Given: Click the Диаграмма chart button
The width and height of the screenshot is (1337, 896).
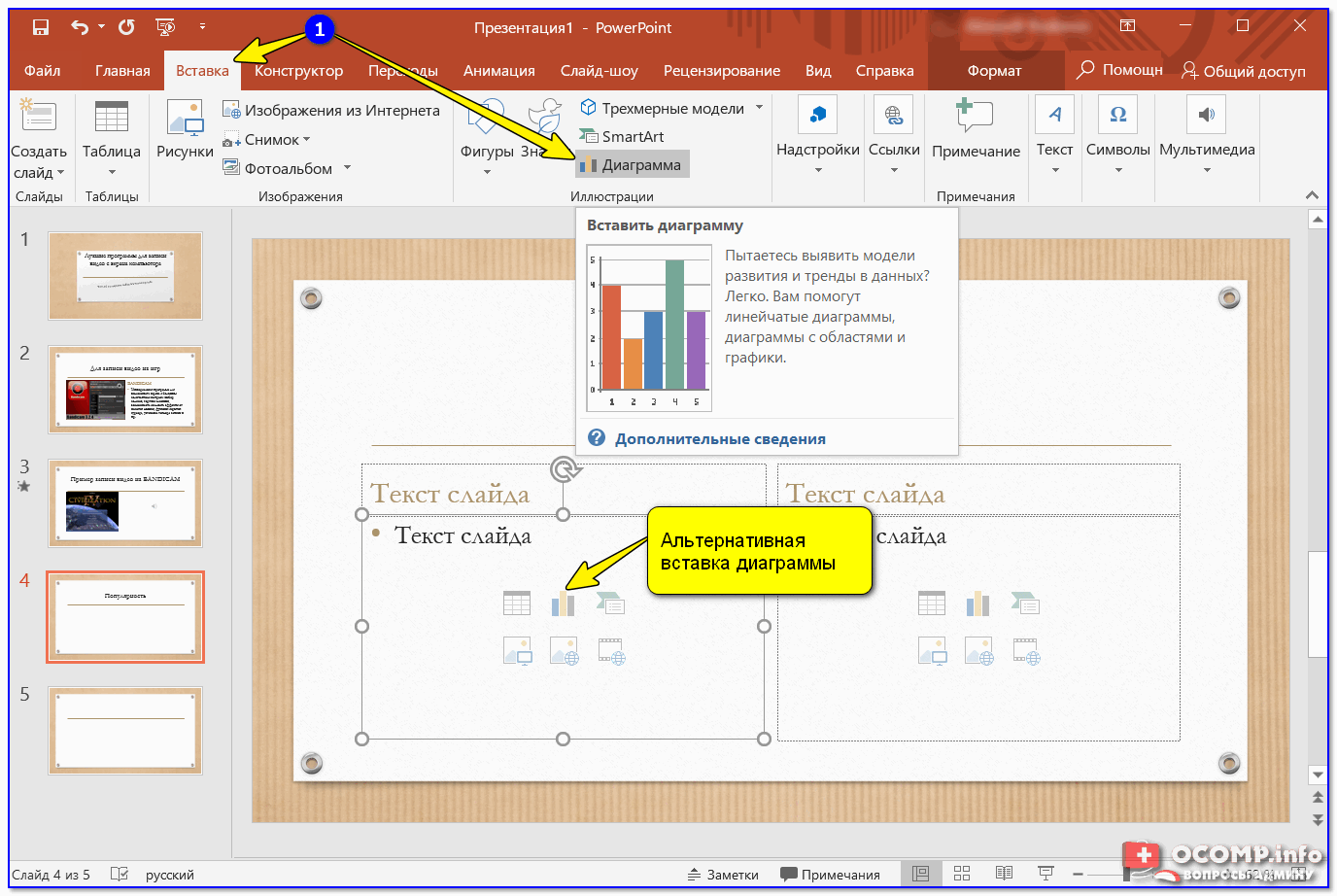Looking at the screenshot, I should [632, 164].
